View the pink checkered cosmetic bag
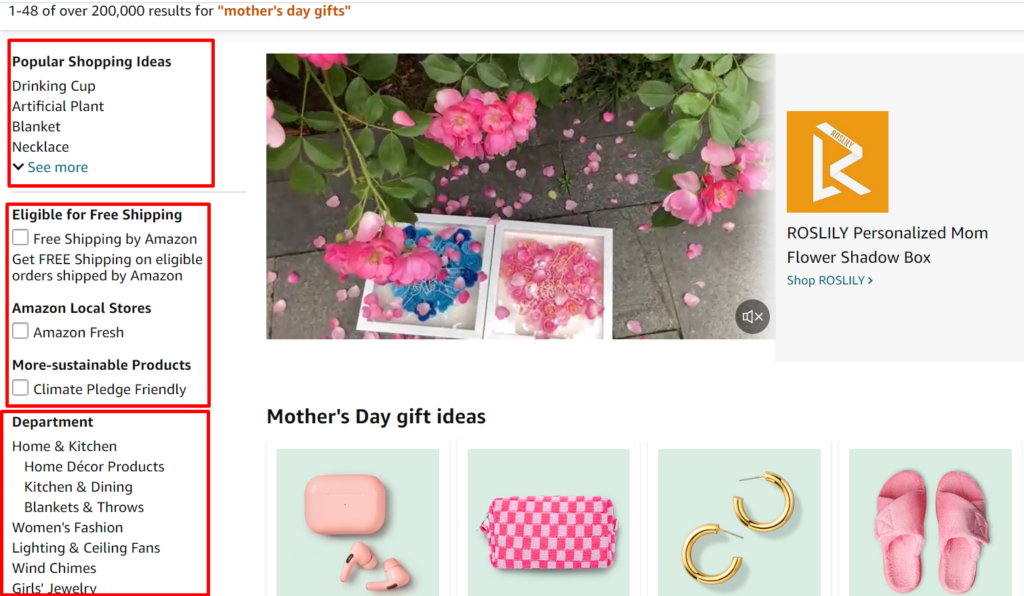This screenshot has width=1024, height=596. (548, 521)
